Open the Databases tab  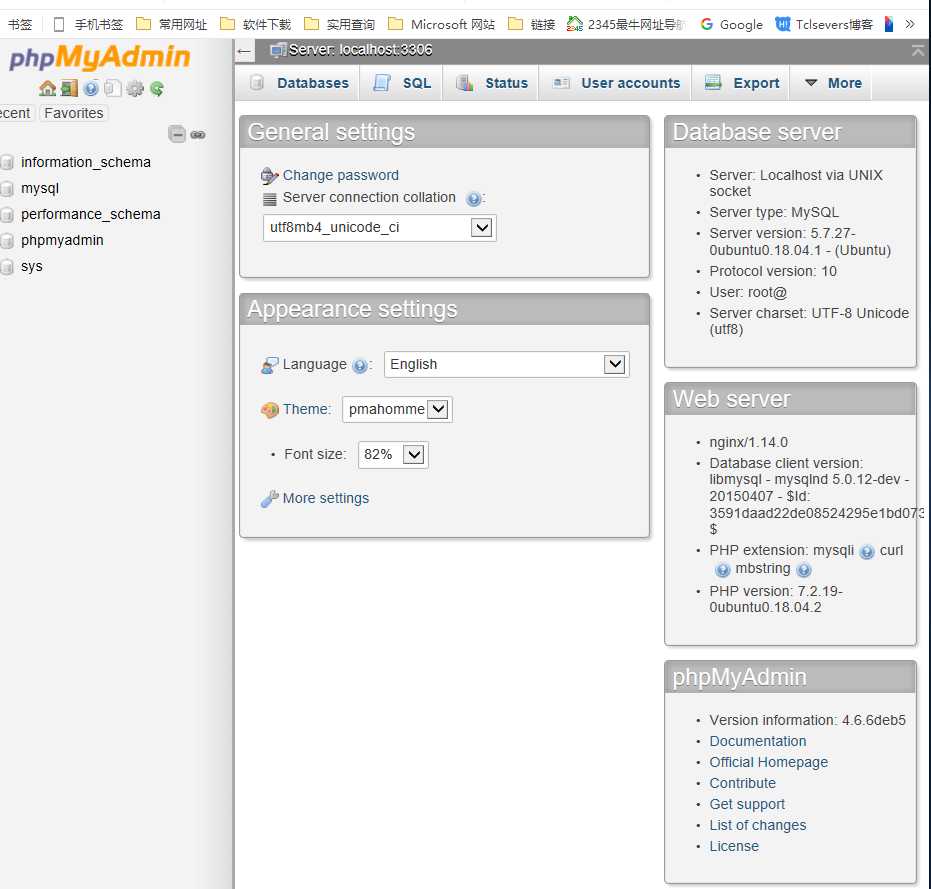[297, 83]
